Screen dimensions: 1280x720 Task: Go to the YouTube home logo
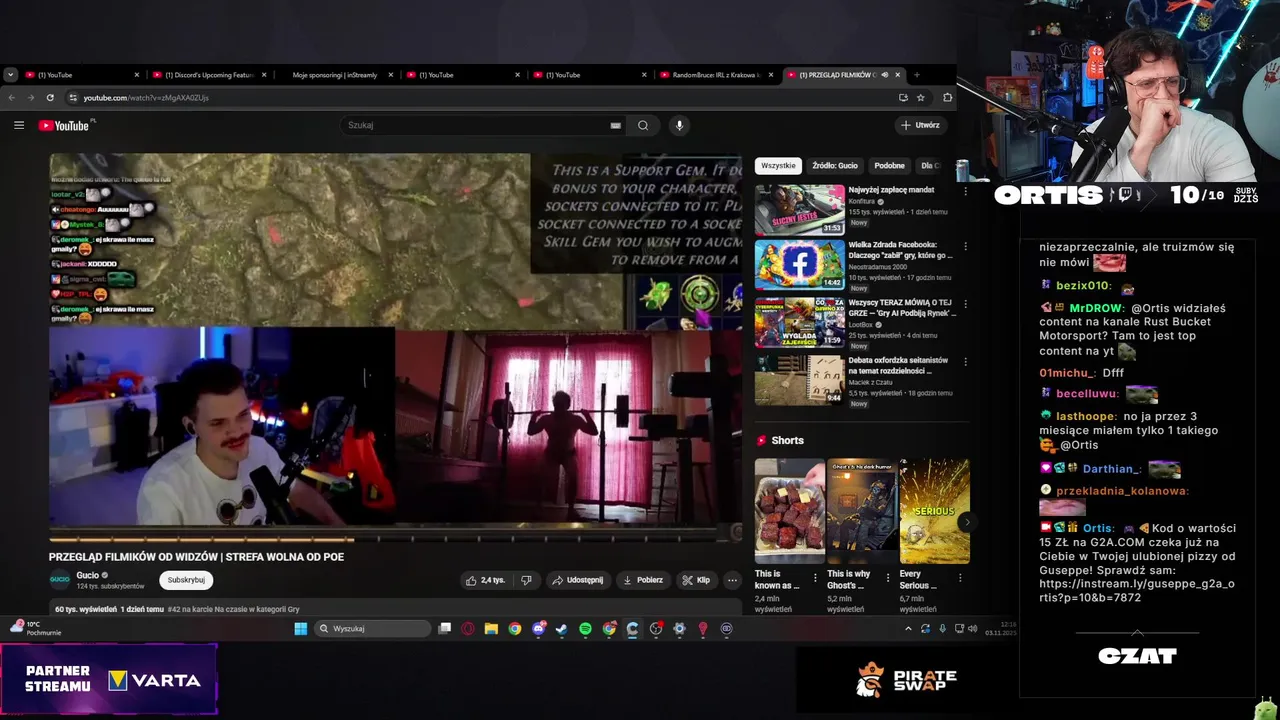pos(64,125)
